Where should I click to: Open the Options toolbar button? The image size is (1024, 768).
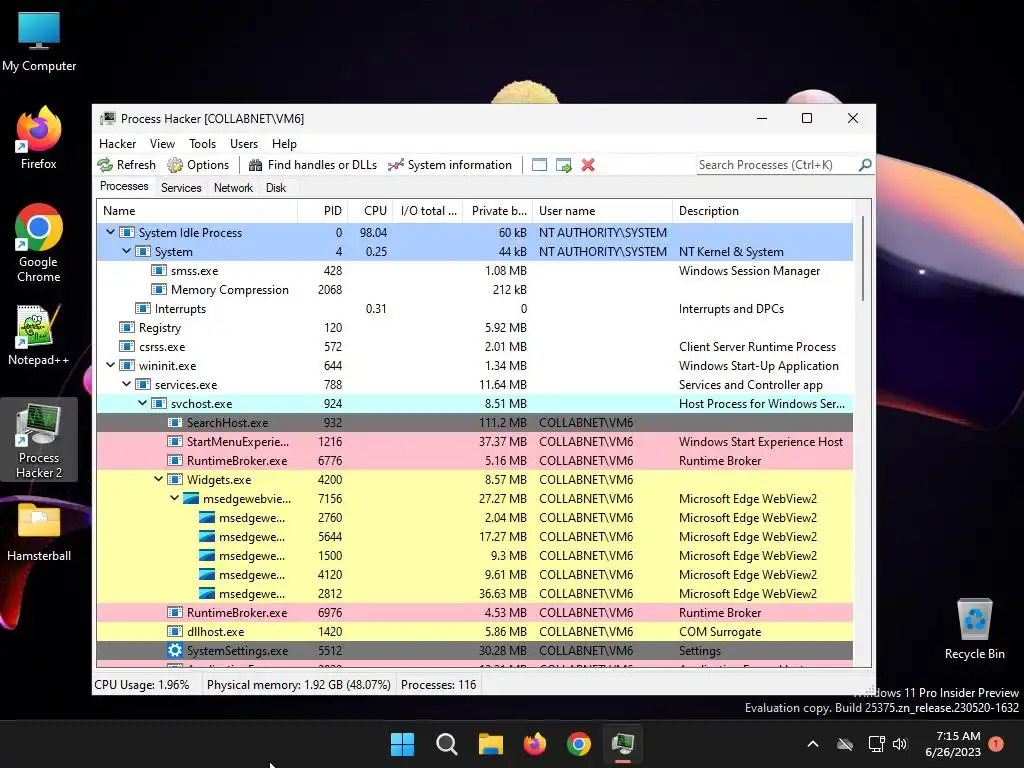(x=199, y=165)
